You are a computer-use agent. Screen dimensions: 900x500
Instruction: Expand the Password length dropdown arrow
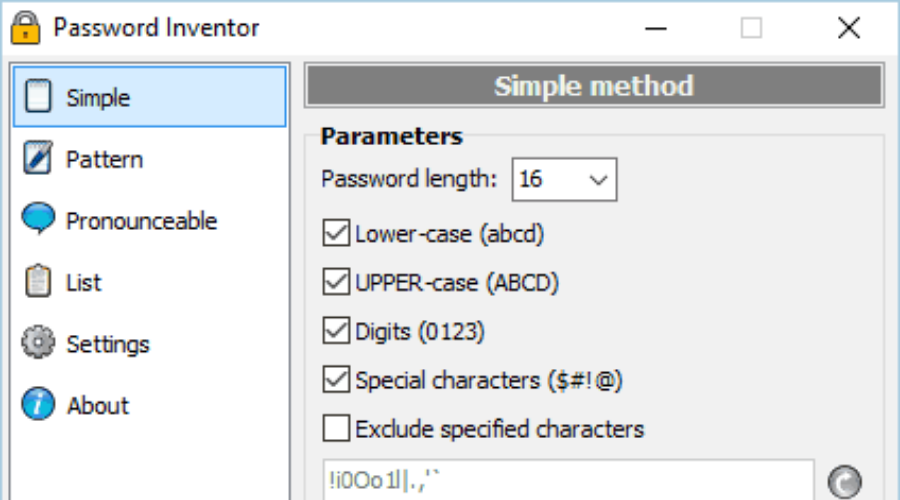click(598, 180)
